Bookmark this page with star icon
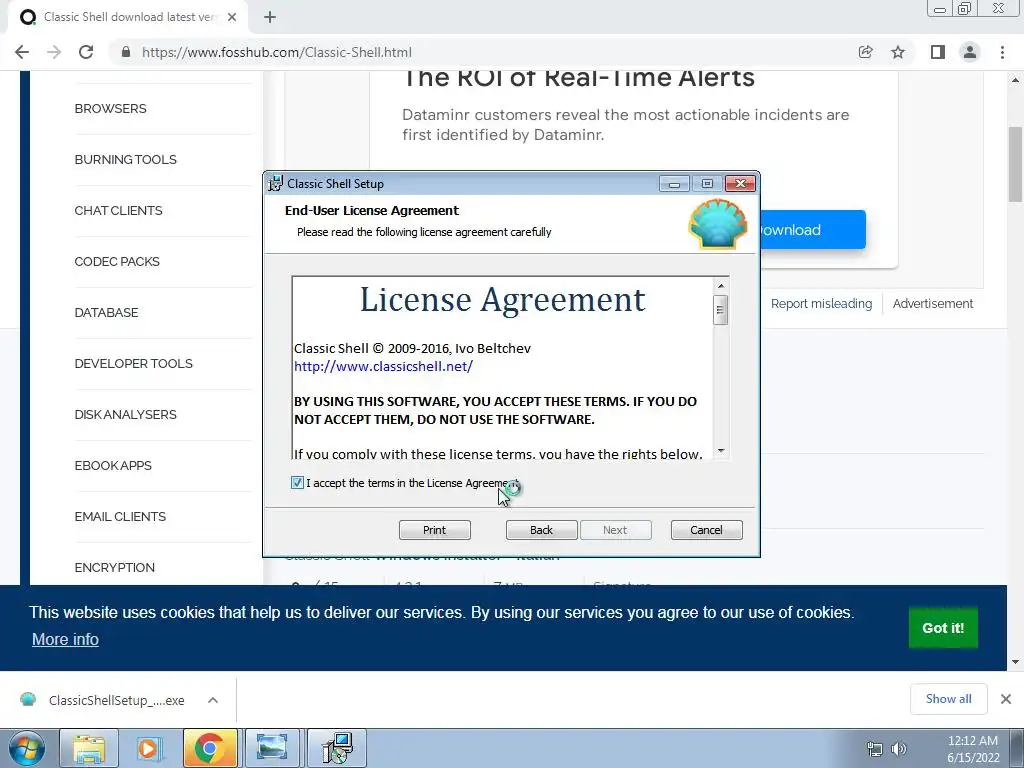 click(x=898, y=52)
